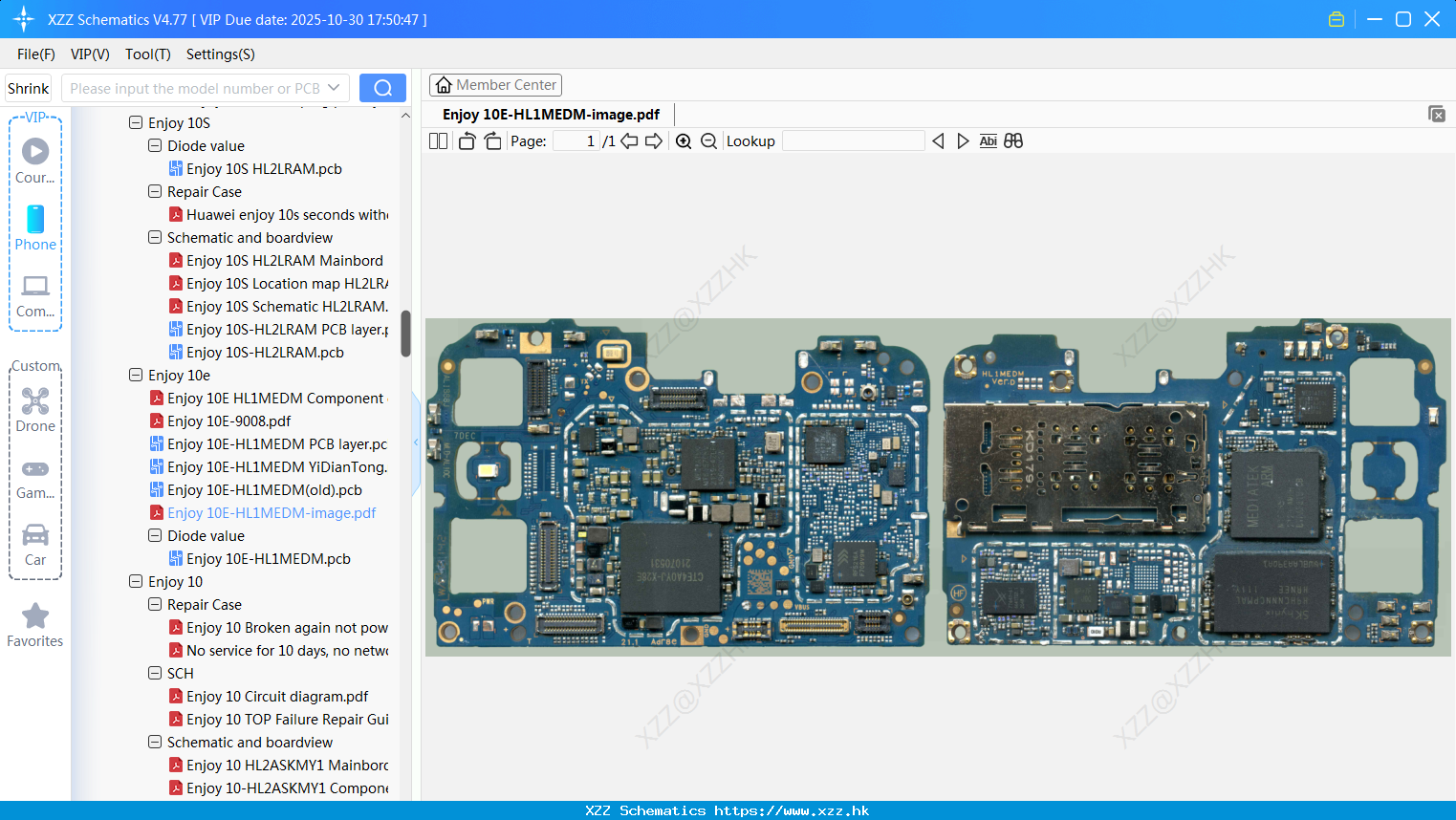Open Member Center
This screenshot has height=820, width=1456.
[495, 85]
